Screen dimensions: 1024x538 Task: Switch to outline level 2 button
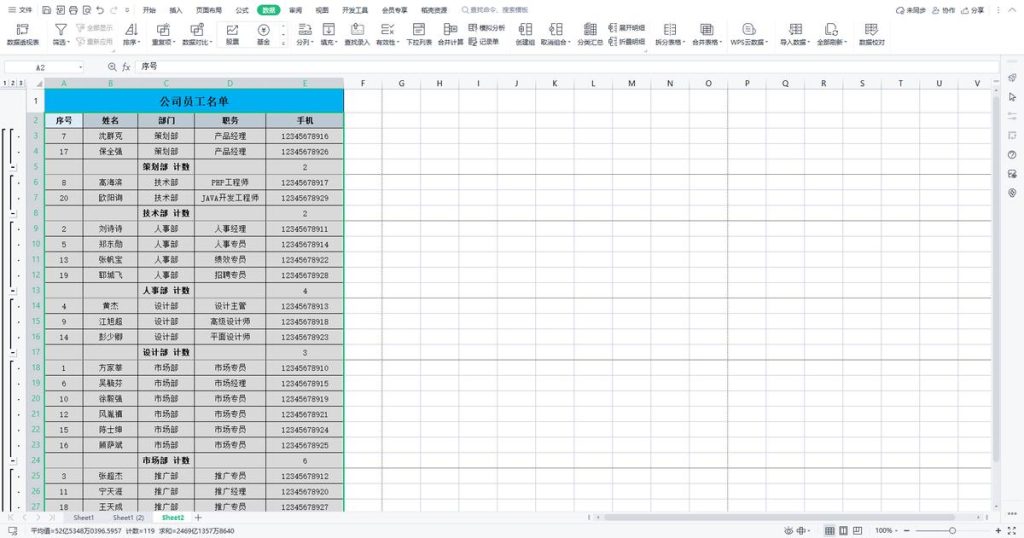[13, 83]
